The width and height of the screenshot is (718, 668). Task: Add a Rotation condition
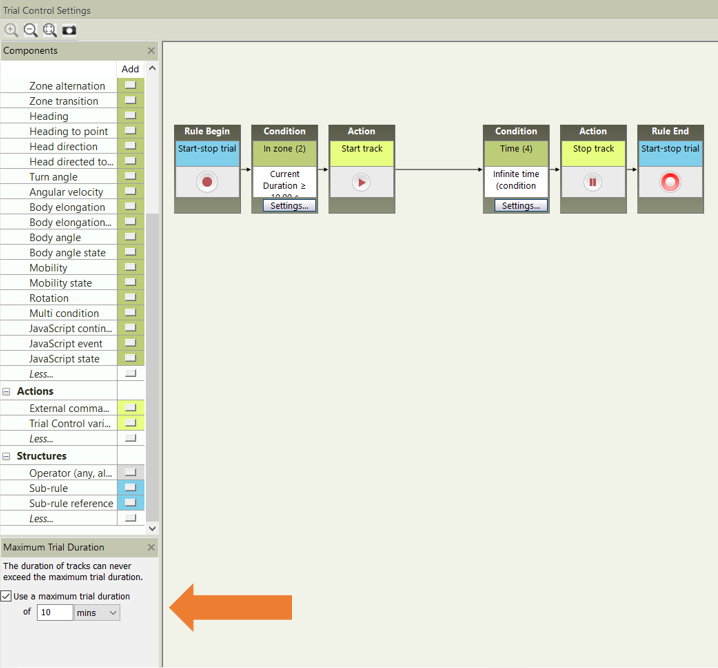131,298
